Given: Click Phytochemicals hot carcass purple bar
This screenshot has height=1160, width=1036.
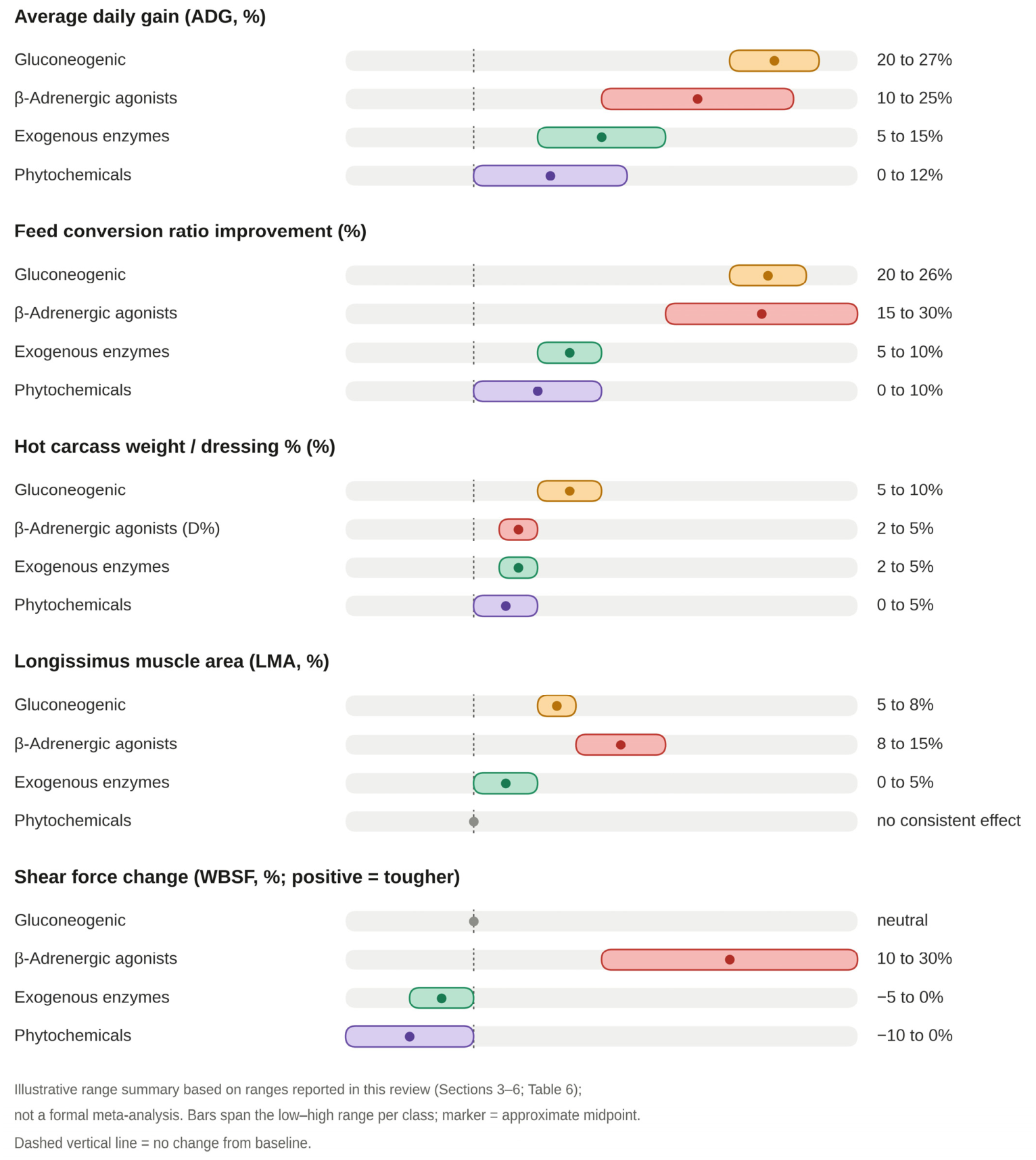Looking at the screenshot, I should (x=505, y=606).
